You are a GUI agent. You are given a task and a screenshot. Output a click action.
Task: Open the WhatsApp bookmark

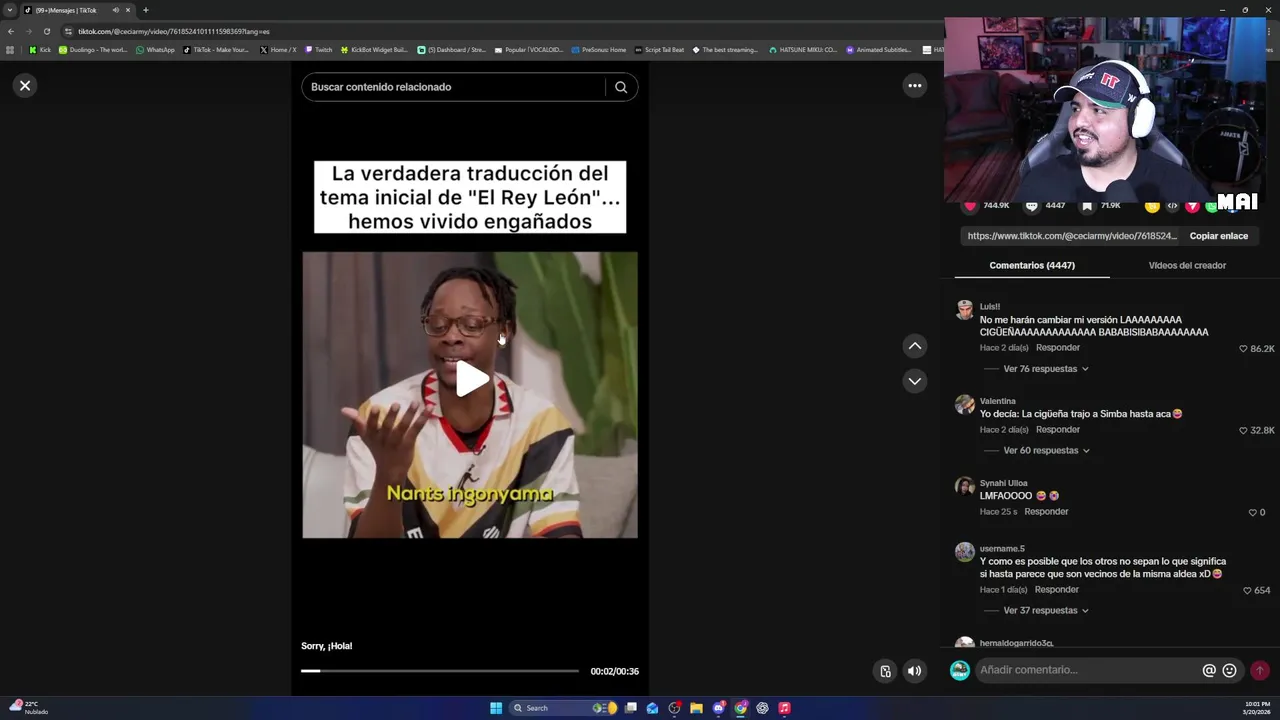point(155,50)
